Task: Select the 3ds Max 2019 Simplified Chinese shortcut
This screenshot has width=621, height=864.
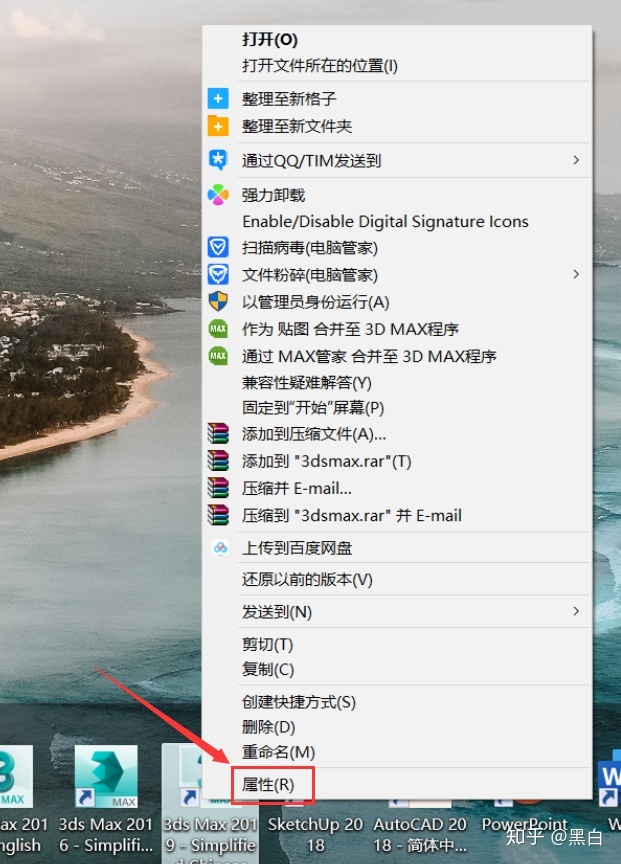Action: click(209, 804)
